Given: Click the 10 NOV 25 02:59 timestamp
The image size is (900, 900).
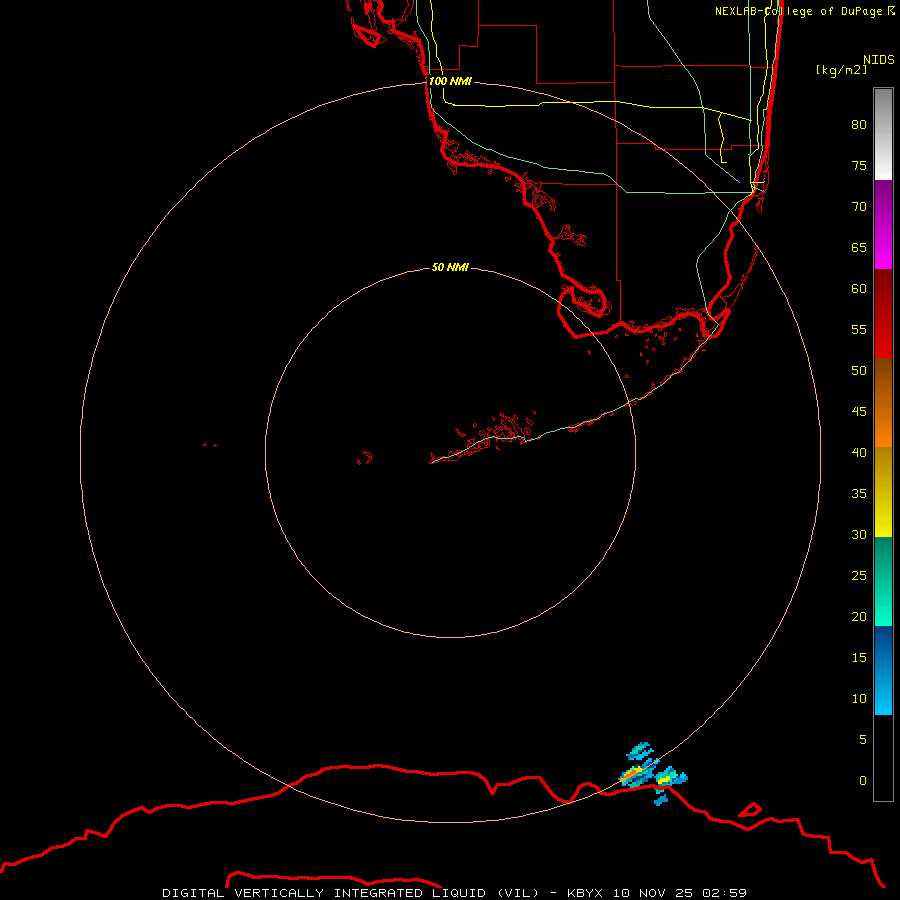Looking at the screenshot, I should point(680,893).
